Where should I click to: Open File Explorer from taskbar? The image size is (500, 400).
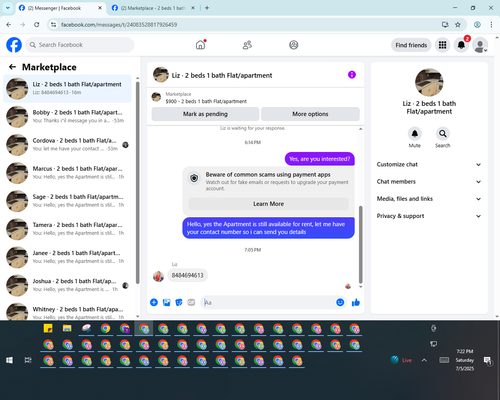click(x=67, y=329)
